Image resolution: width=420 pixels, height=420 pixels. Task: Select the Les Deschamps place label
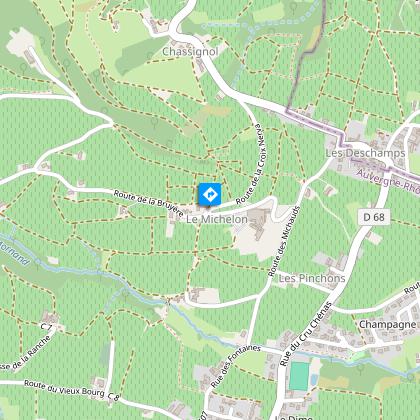(x=365, y=153)
